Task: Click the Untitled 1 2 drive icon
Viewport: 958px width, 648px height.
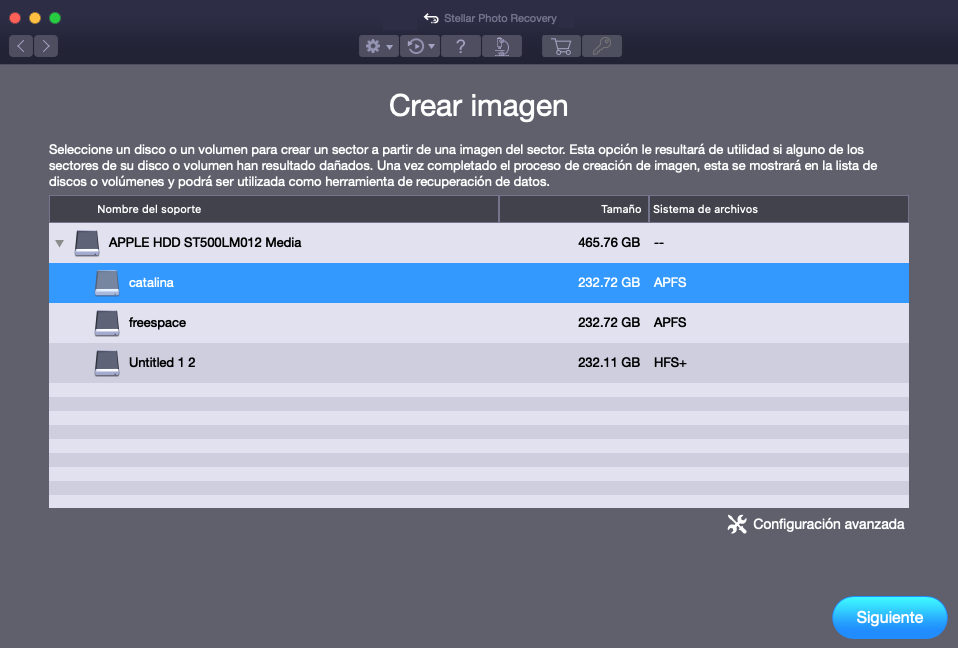Action: click(x=107, y=363)
